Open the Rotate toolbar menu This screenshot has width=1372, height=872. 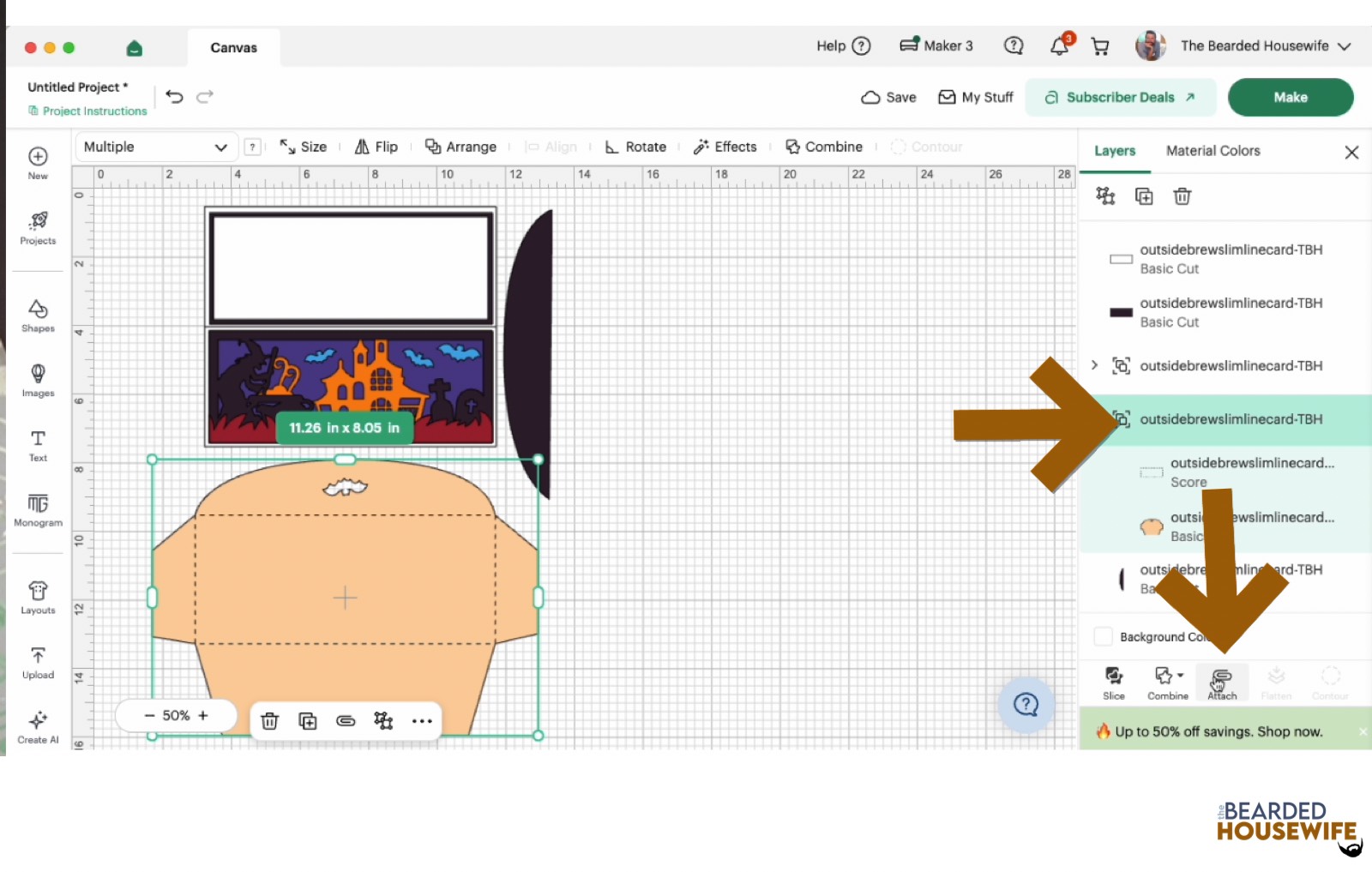point(635,147)
